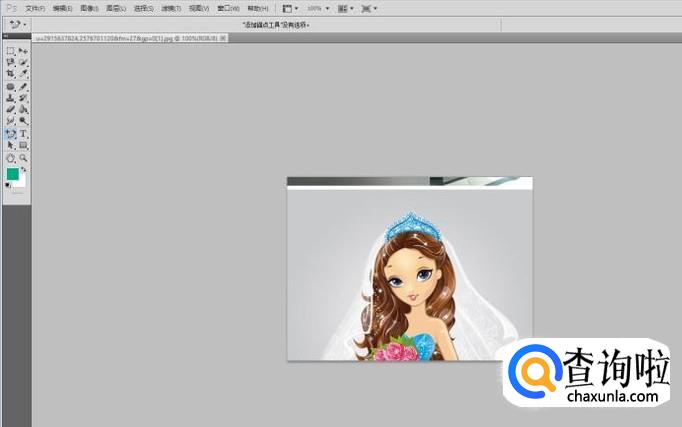Screen dimensions: 682x427
Task: Swap foreground and background colors
Action: (x=24, y=170)
